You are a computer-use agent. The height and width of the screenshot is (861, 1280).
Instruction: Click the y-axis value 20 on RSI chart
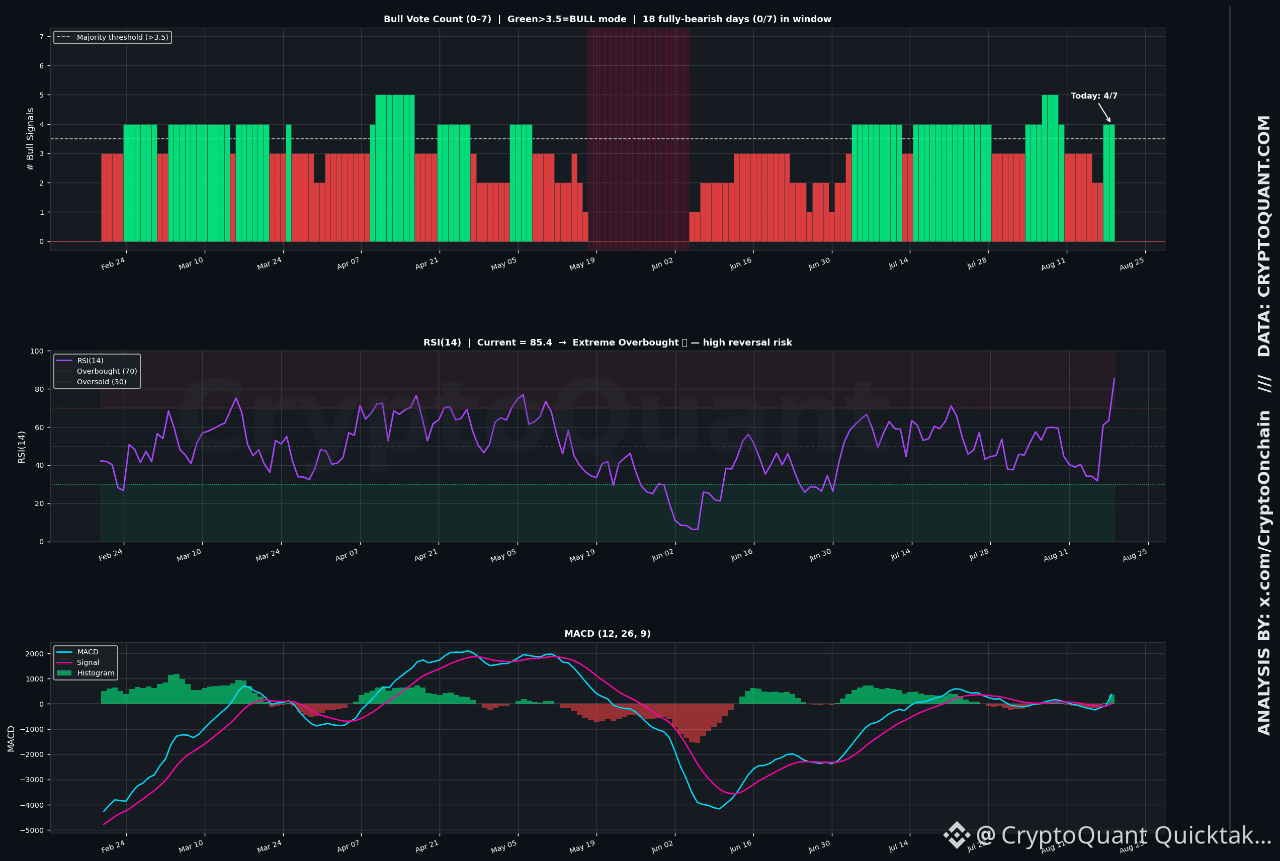[x=41, y=503]
